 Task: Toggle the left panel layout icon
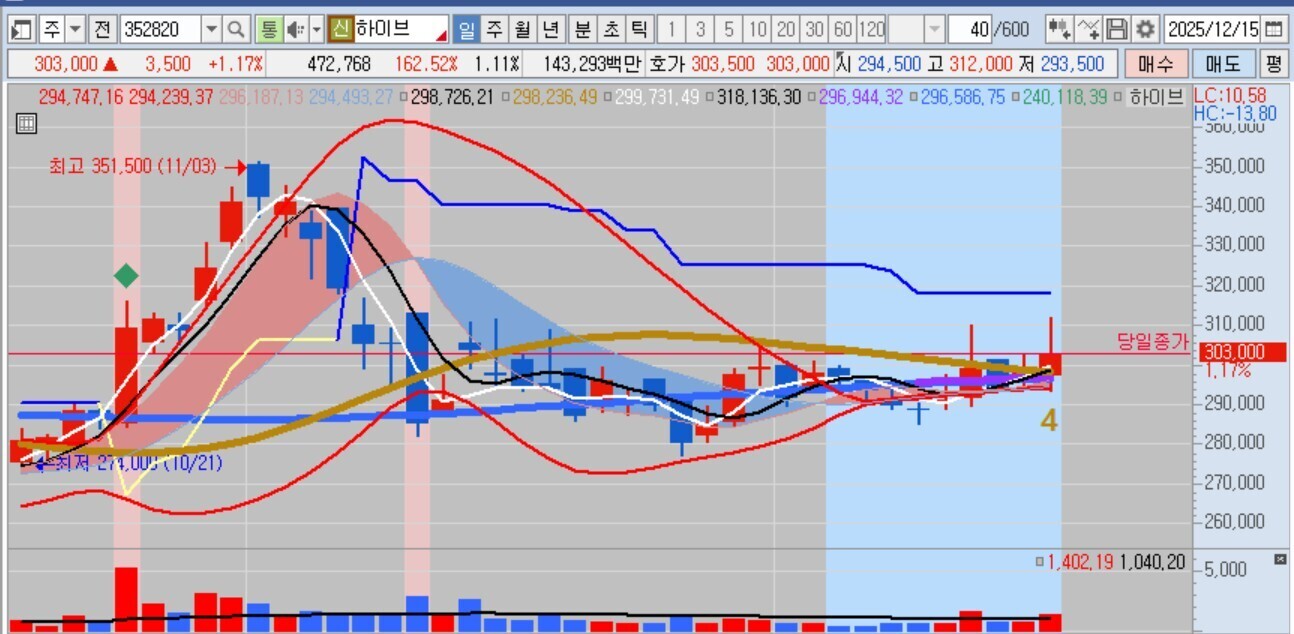click(x=22, y=29)
